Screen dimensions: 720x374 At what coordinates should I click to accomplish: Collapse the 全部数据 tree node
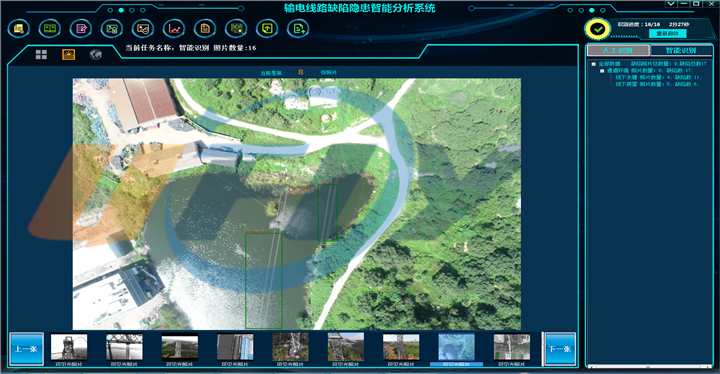click(x=594, y=64)
